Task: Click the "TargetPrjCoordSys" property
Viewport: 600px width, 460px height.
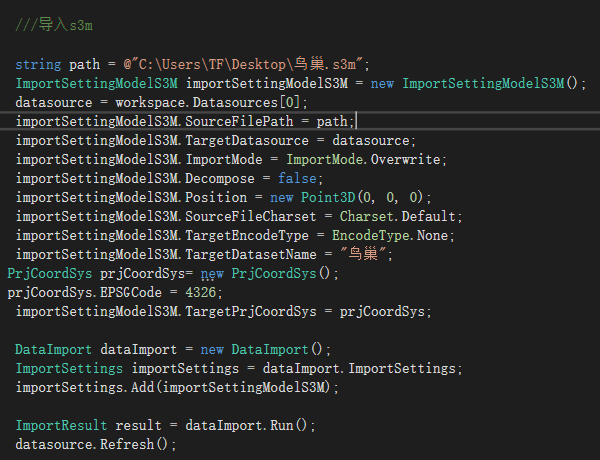Action: coord(251,311)
